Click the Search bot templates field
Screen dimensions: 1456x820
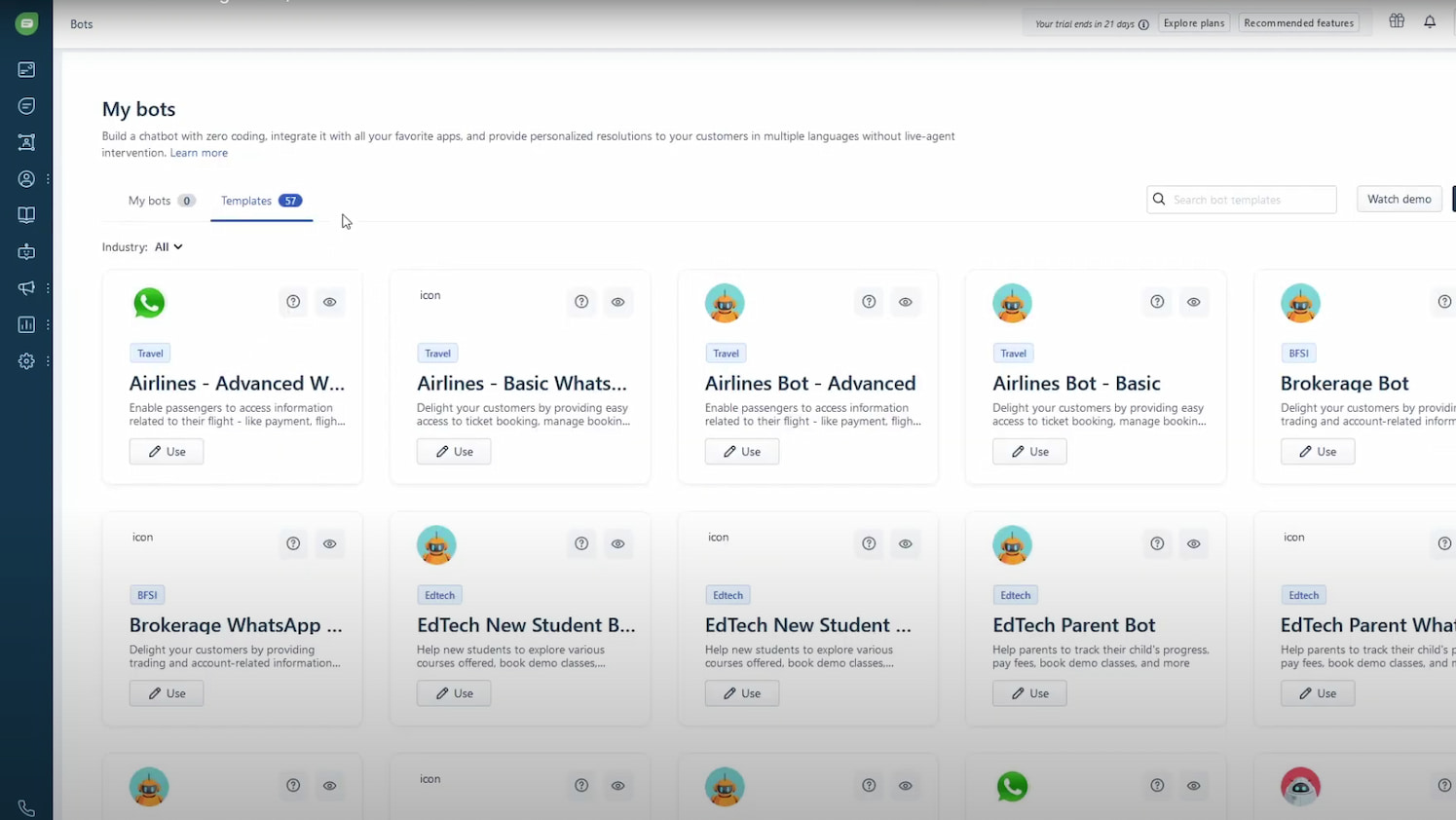(x=1241, y=199)
